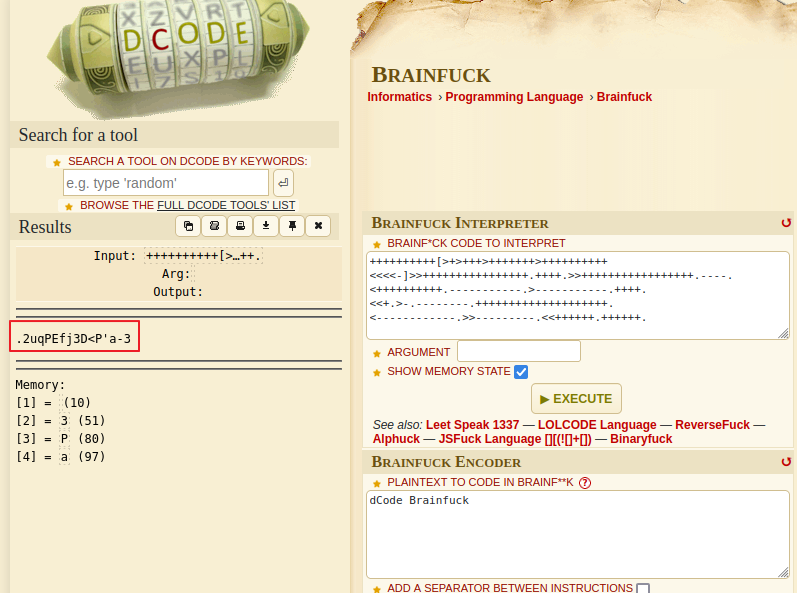Click the results history icon button

pos(214,226)
